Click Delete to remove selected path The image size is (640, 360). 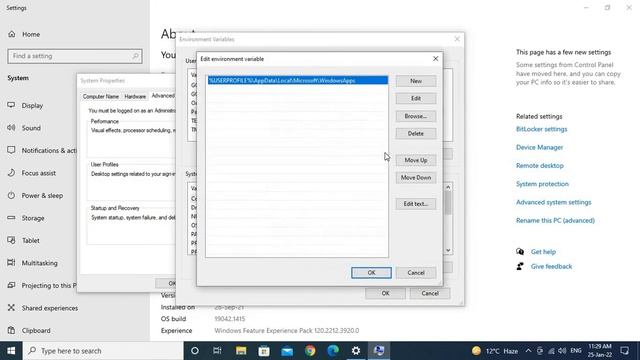tap(416, 133)
